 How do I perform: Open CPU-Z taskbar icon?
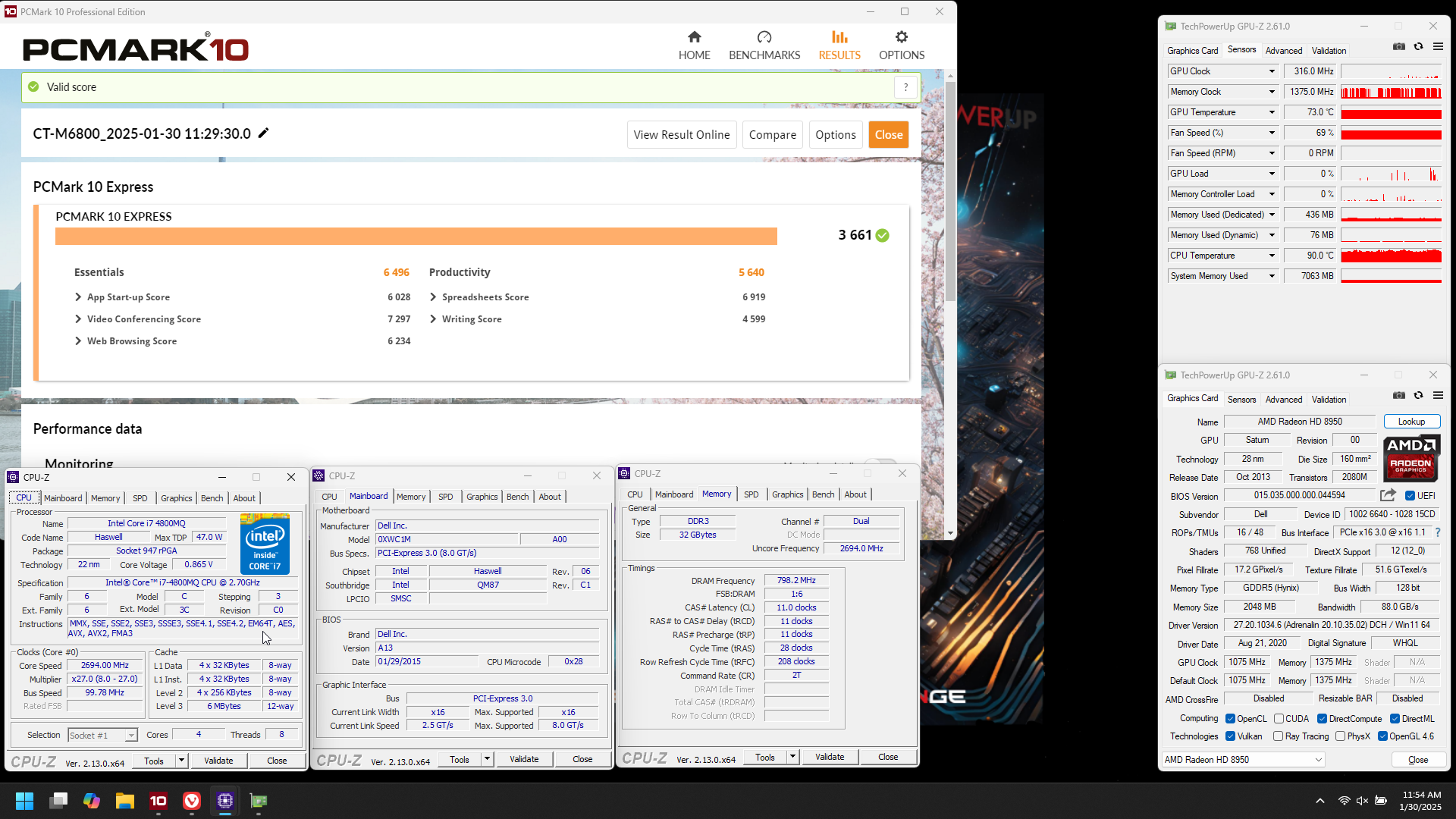pyautogui.click(x=225, y=801)
